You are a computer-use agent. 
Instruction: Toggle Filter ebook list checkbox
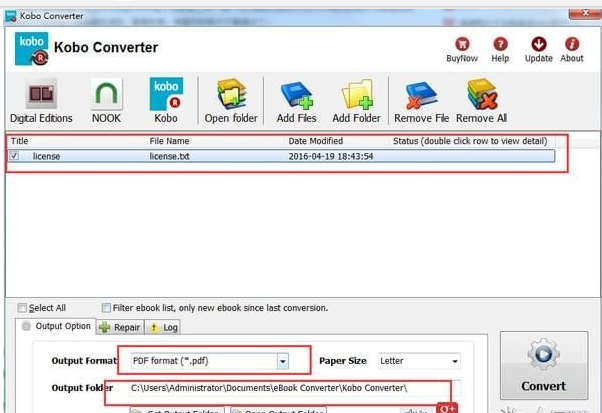[x=106, y=308]
